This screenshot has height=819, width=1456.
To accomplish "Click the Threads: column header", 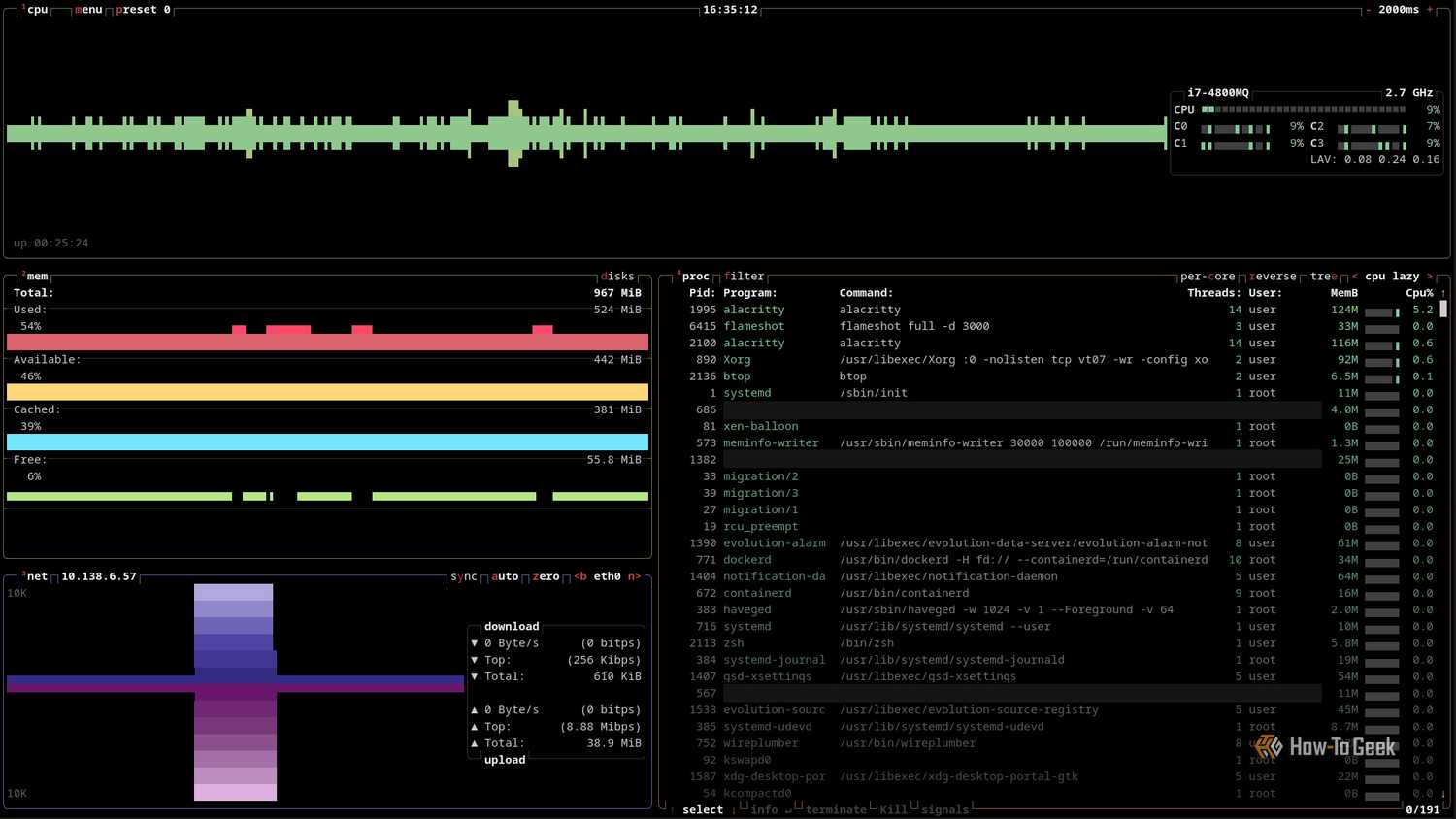I will coord(1214,293).
